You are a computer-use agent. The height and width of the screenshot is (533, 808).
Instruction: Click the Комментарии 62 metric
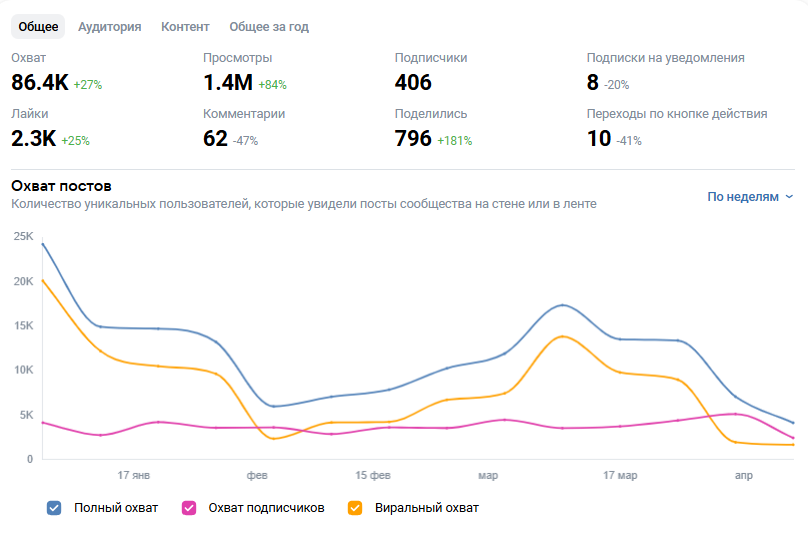244,129
